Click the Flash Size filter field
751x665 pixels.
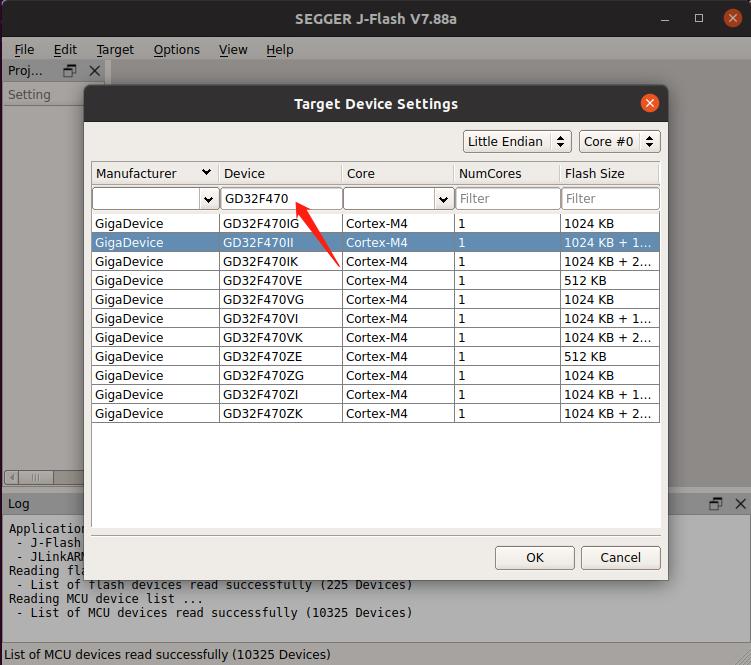click(610, 199)
